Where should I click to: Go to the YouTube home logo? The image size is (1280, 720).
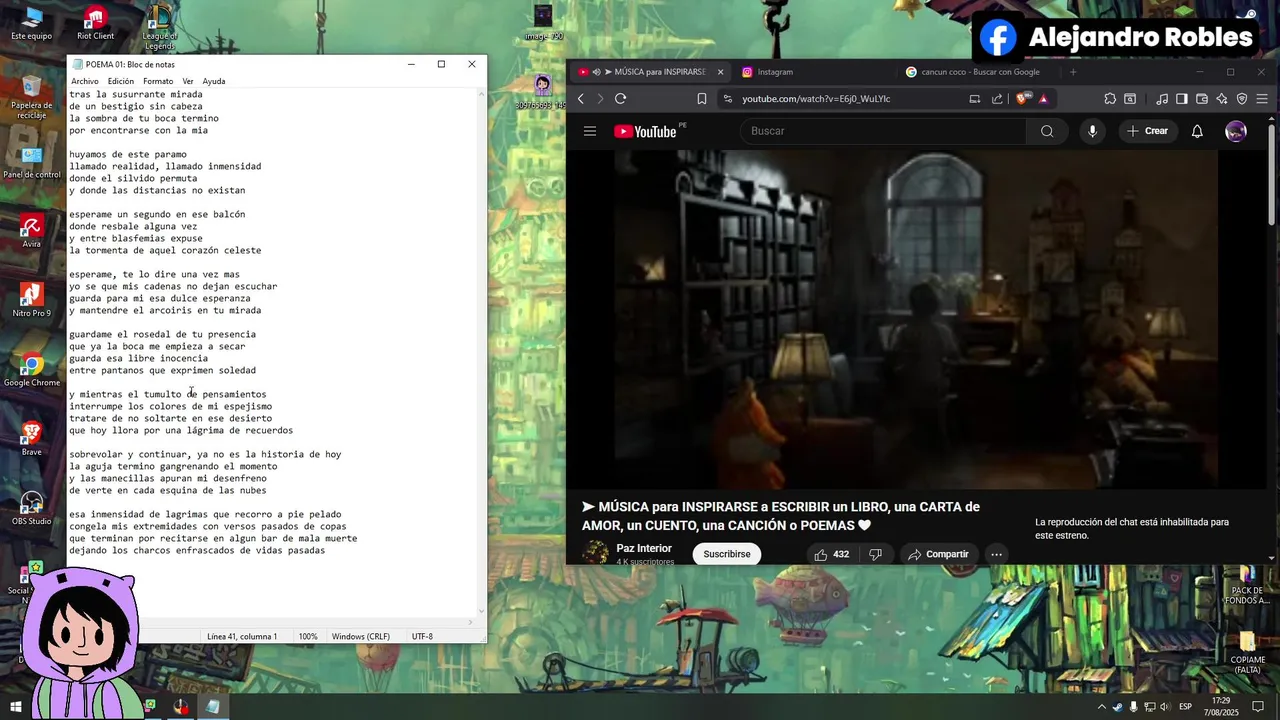coord(646,131)
